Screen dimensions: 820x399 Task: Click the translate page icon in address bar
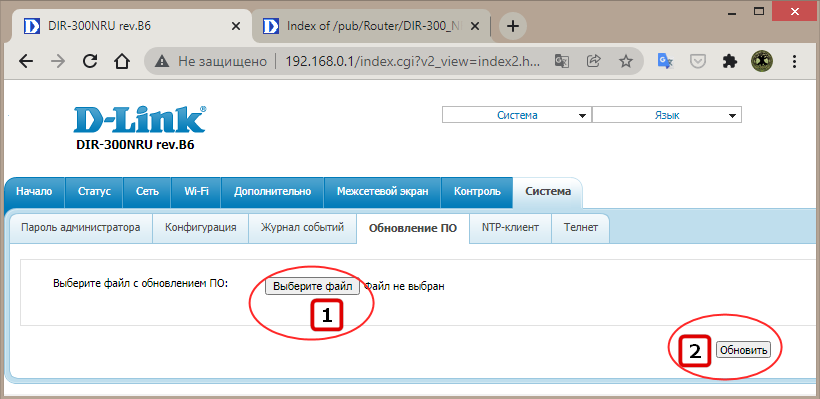[x=562, y=62]
